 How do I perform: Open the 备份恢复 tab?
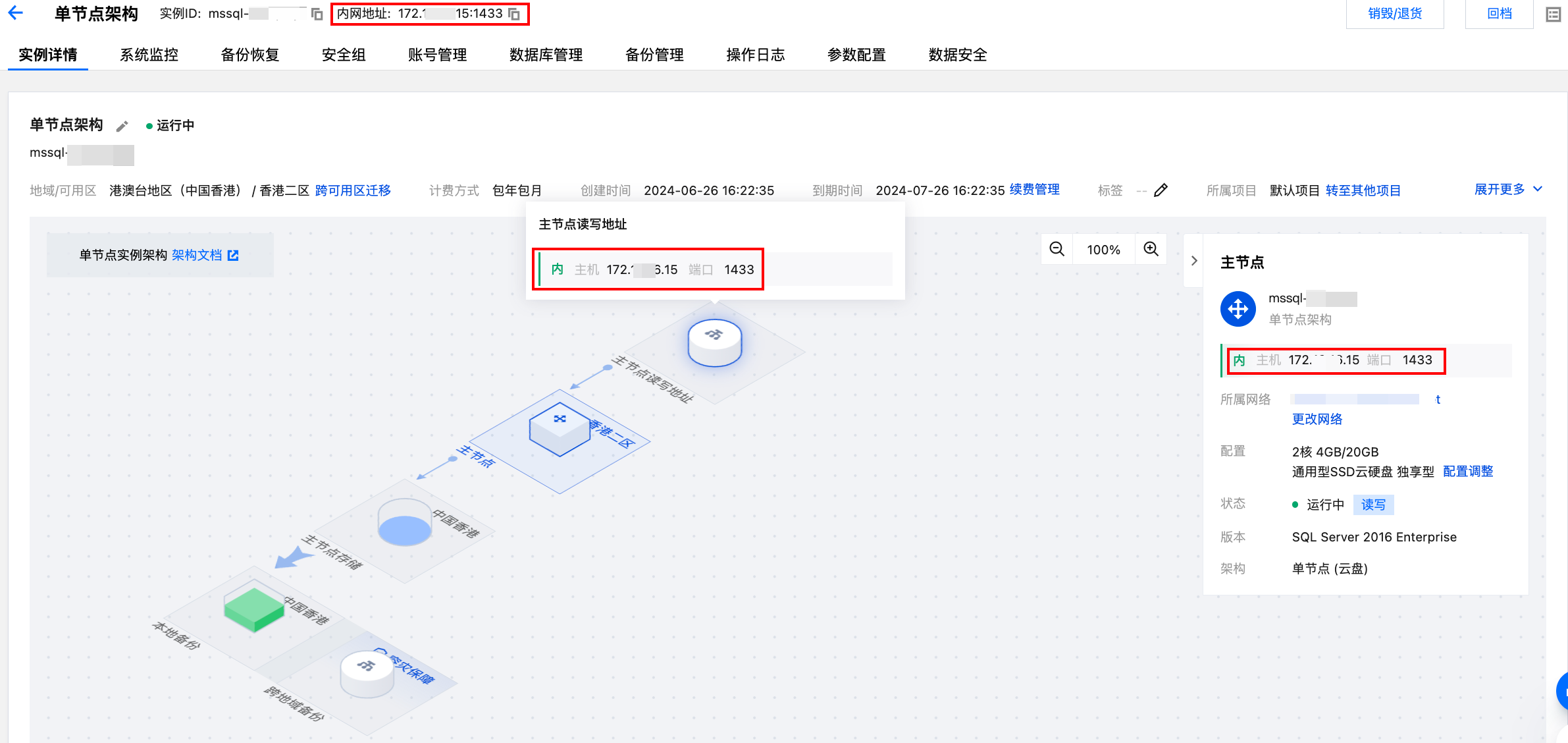click(x=249, y=55)
